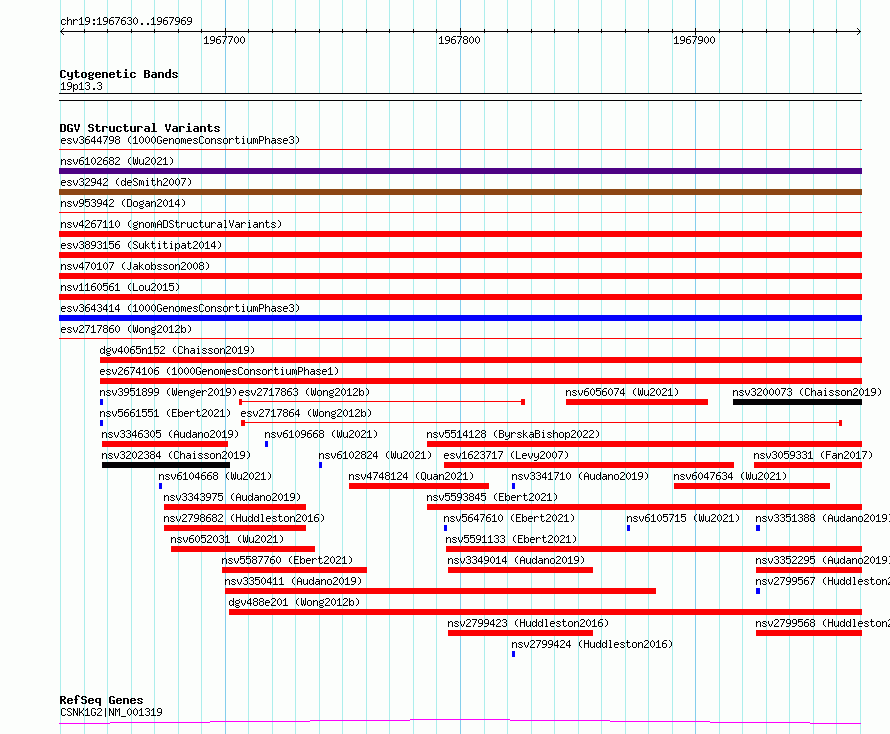Click ruler position 1967700
890x734 pixels.
pos(224,40)
